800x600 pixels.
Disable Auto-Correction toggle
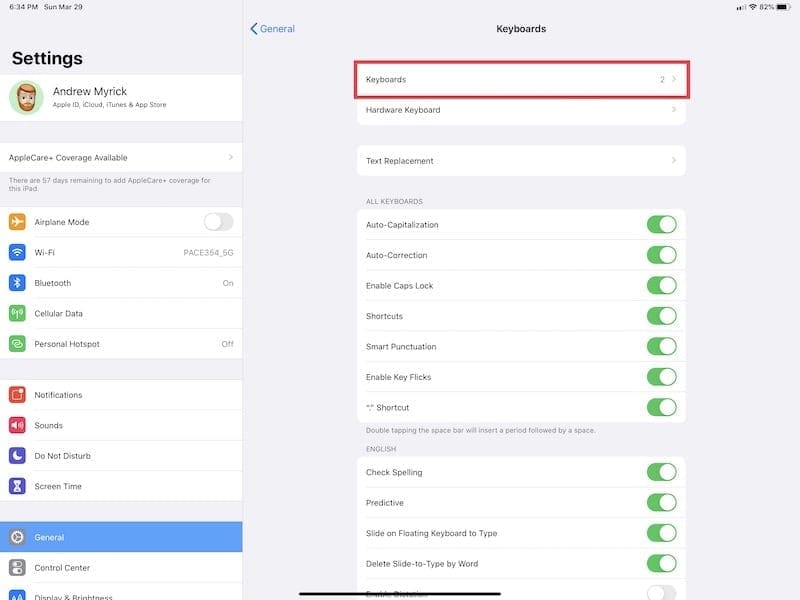662,255
